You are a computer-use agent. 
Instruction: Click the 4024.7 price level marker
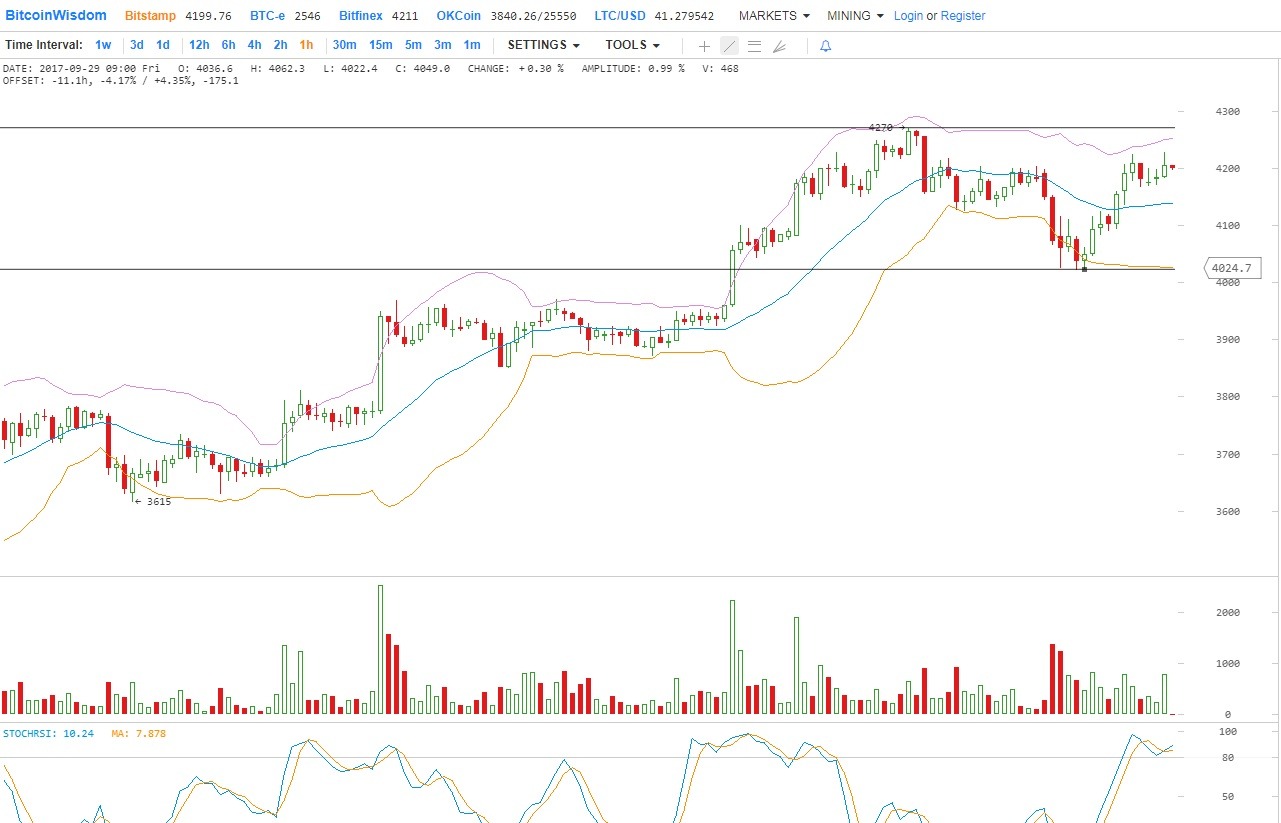pyautogui.click(x=1234, y=268)
